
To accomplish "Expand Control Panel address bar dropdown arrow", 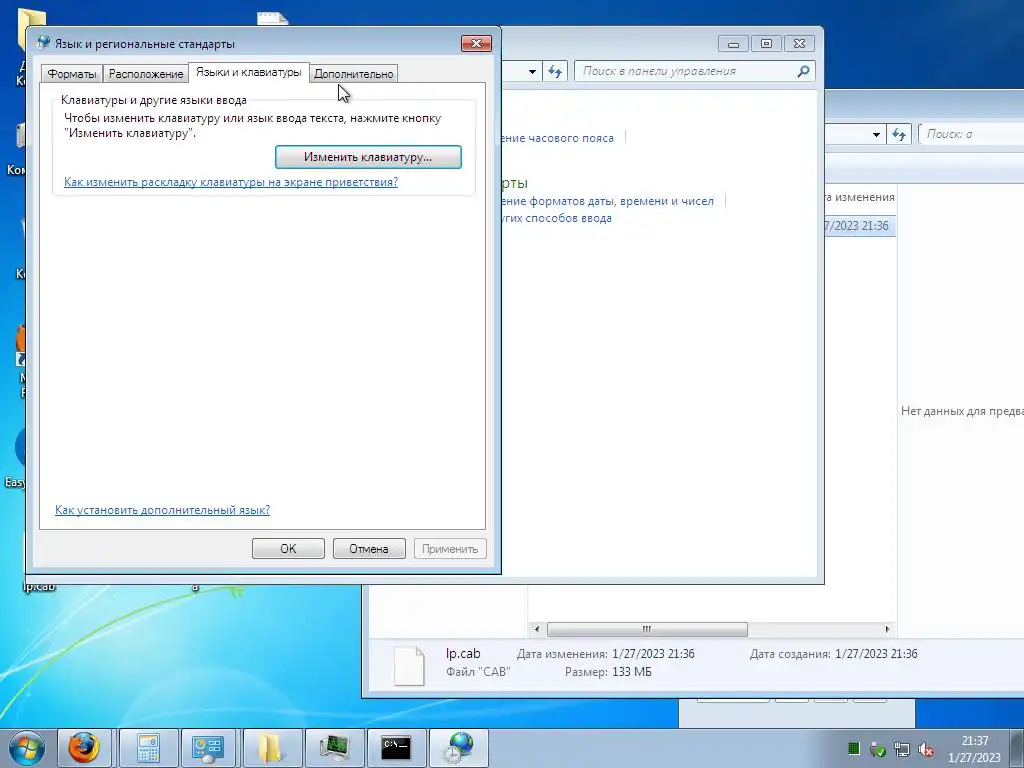I will [532, 71].
